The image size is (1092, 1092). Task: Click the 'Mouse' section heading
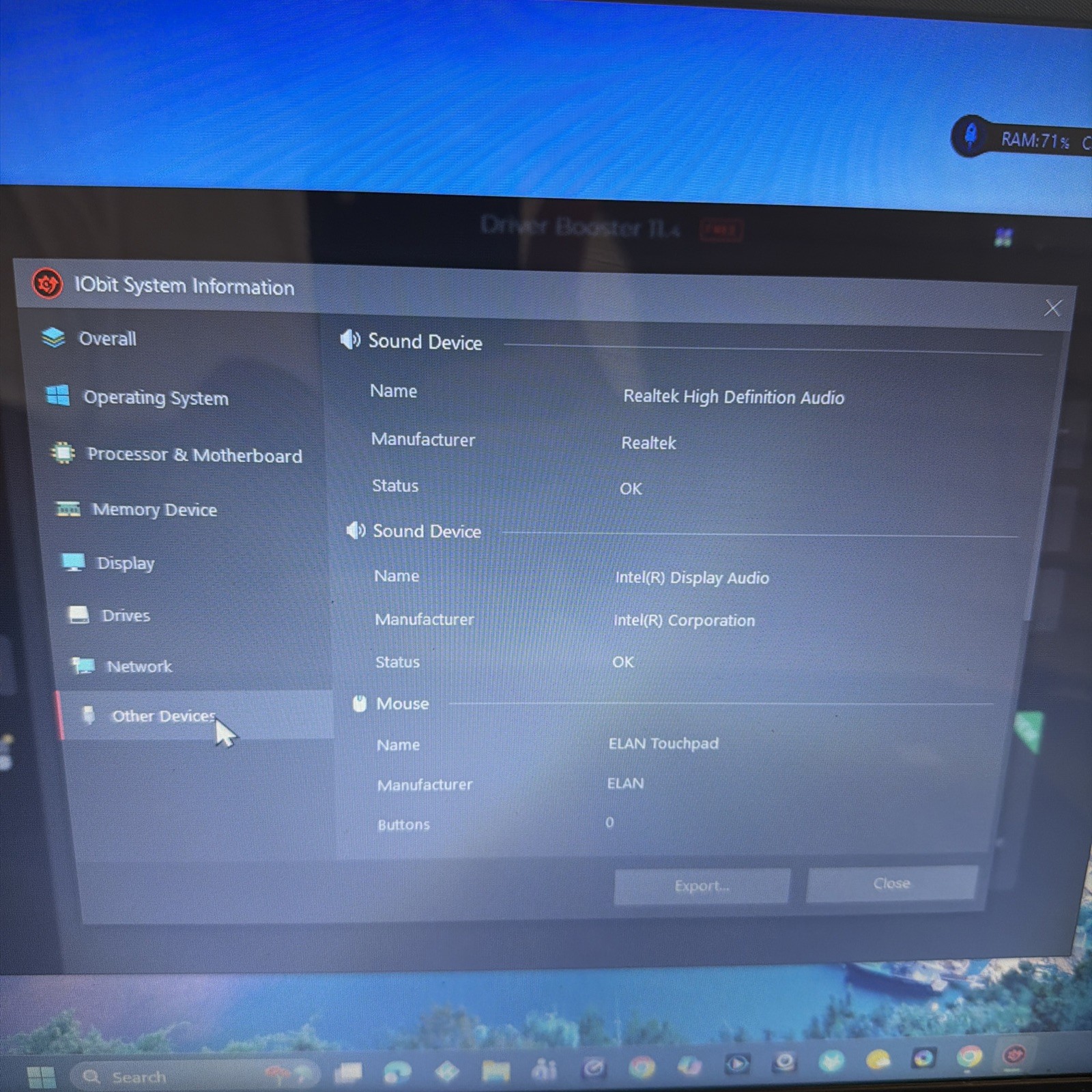(x=403, y=704)
